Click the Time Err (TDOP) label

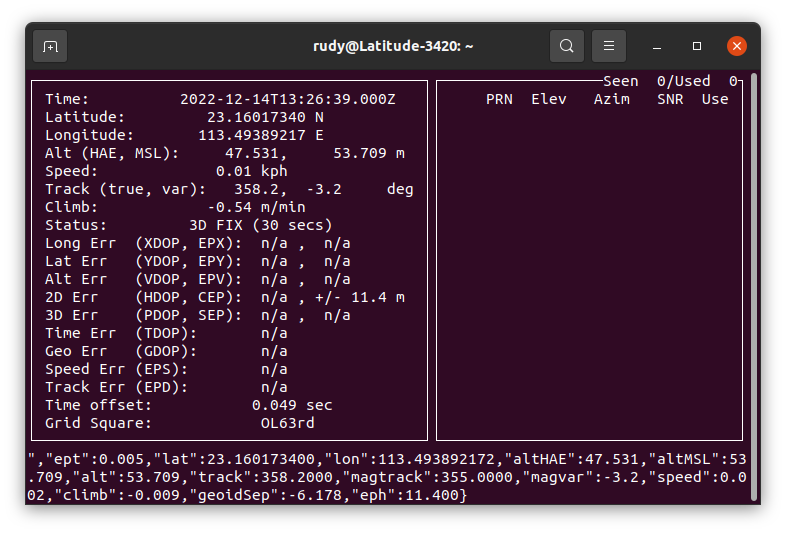[121, 334]
